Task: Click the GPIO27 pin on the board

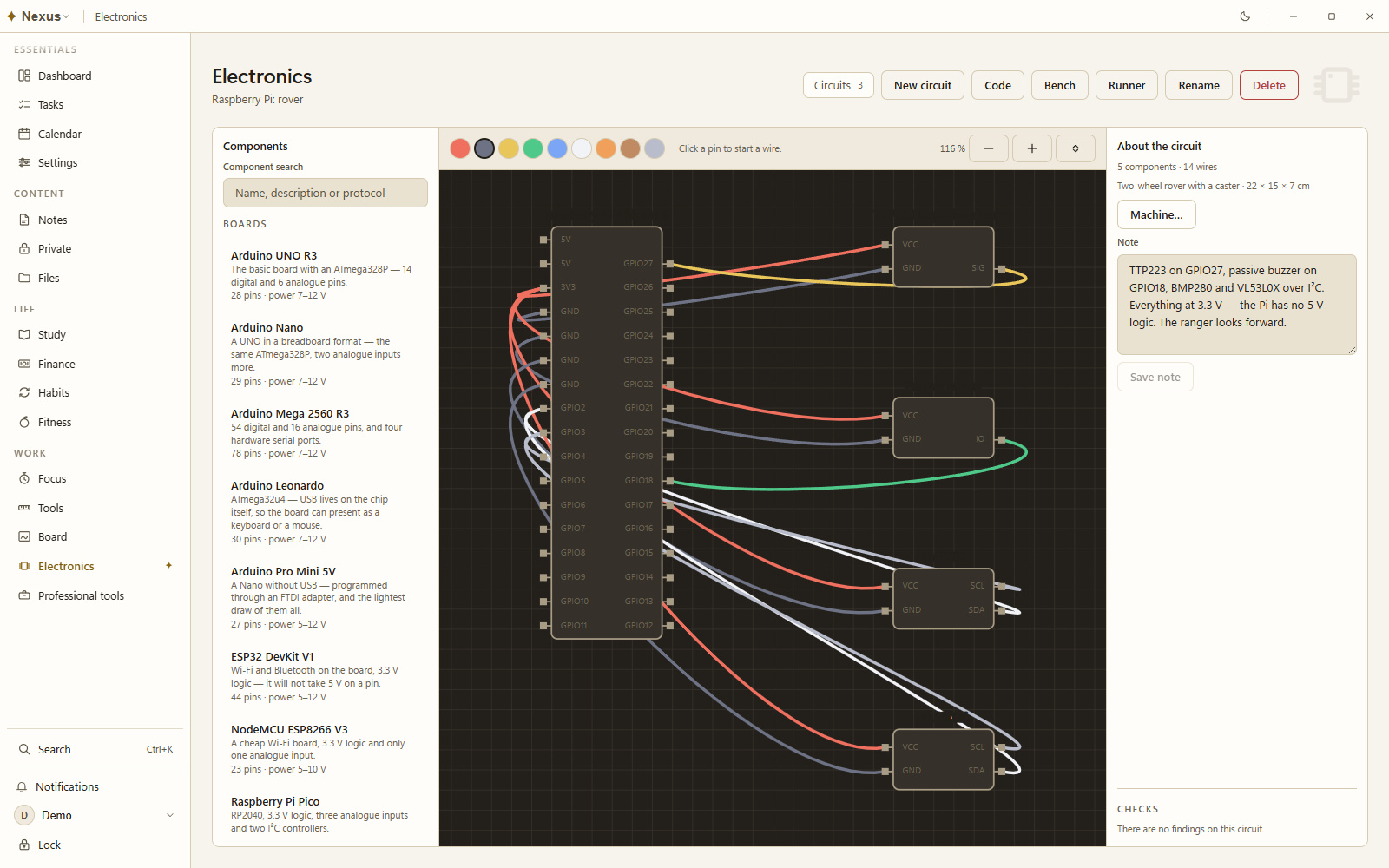Action: [669, 263]
